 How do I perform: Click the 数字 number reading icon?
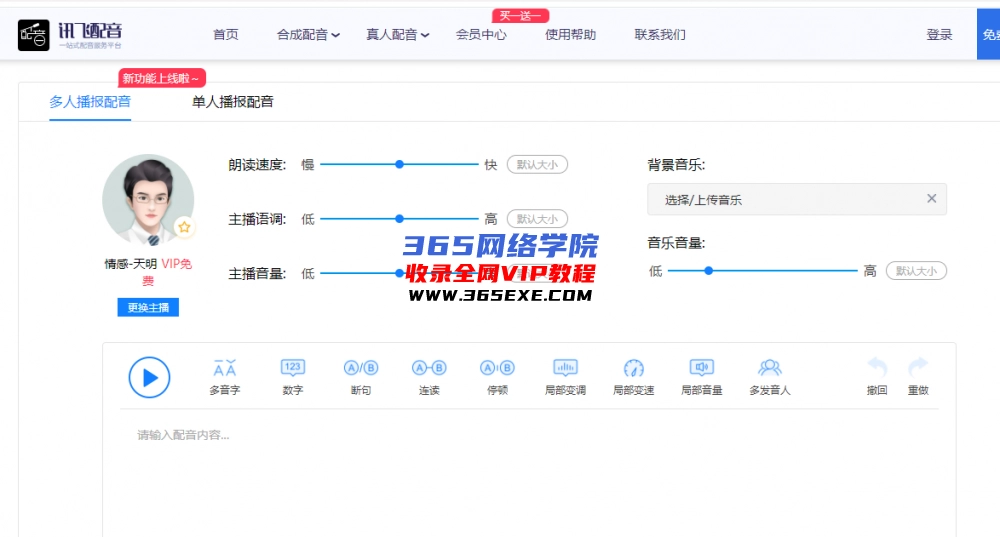(293, 368)
